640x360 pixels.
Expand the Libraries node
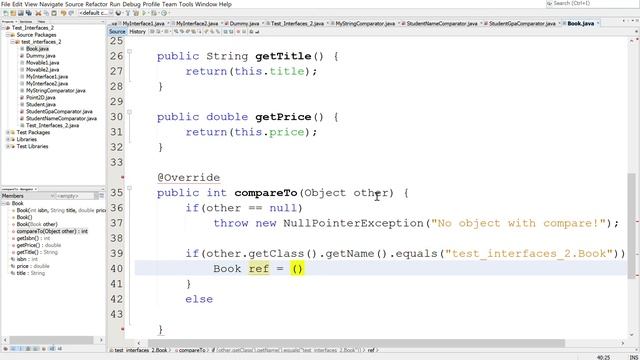[x=8, y=139]
